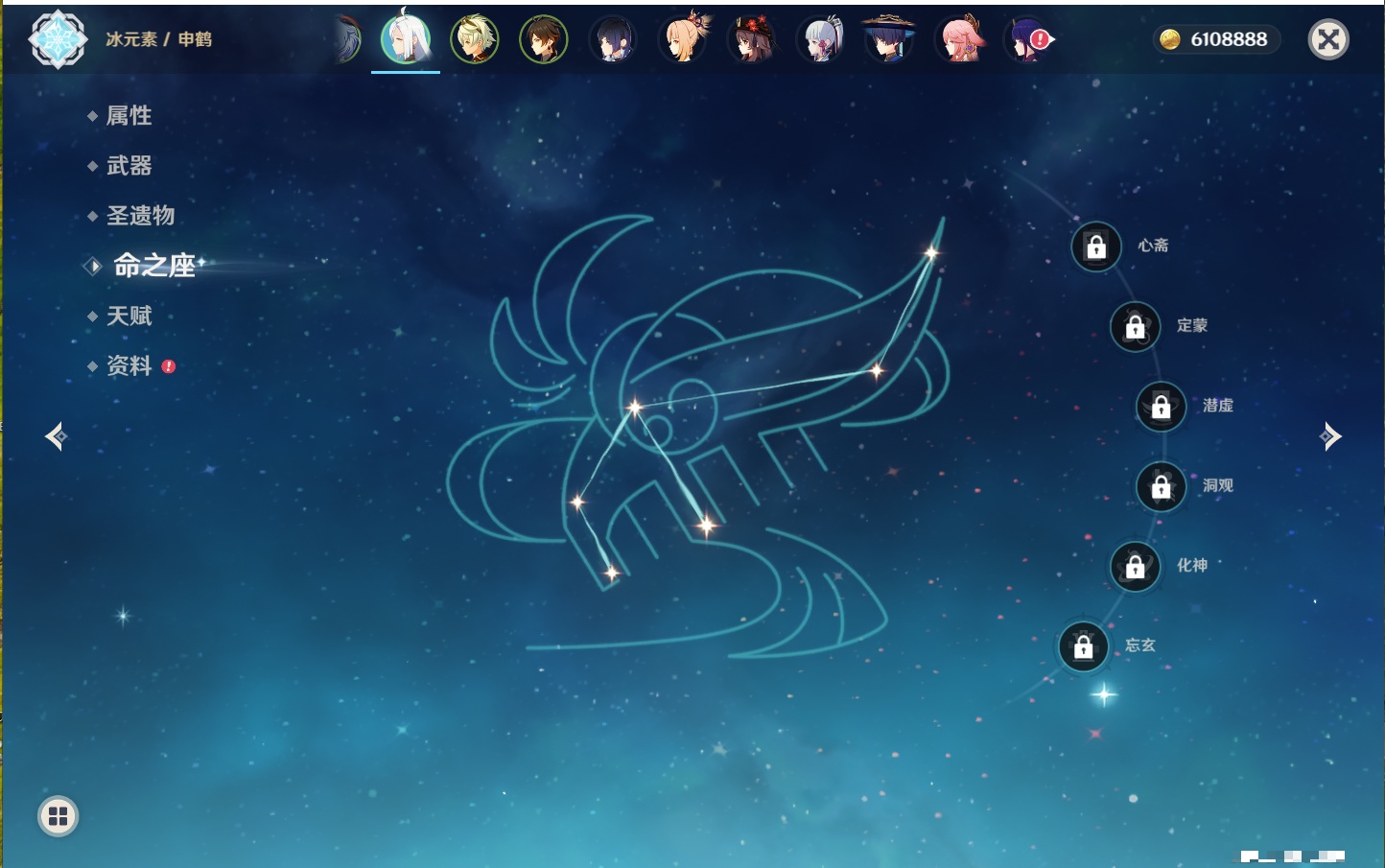The height and width of the screenshot is (868, 1385).
Task: Select Kamisato Ayaka's avatar
Action: coord(821,40)
